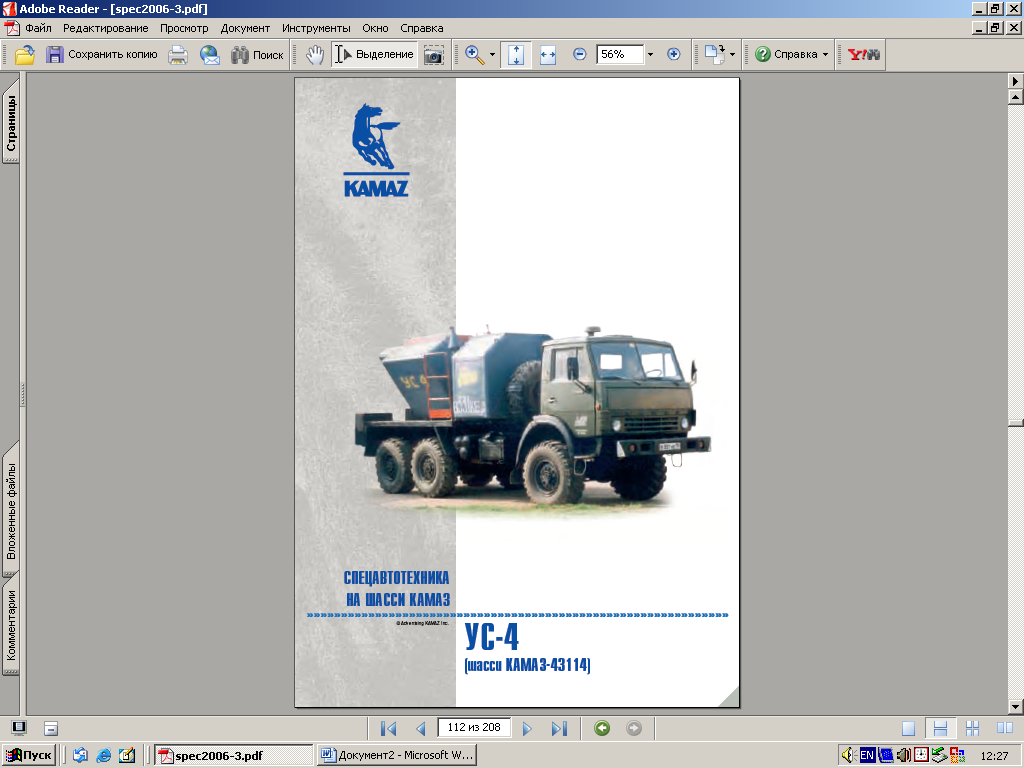The height and width of the screenshot is (768, 1024).
Task: Launch Outlook Express from quick launch
Action: pyautogui.click(x=80, y=756)
